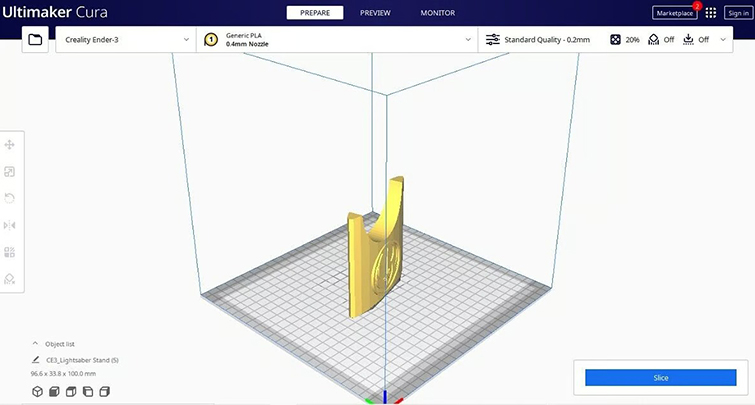
Task: Click the infill 20% icon
Action: 615,39
